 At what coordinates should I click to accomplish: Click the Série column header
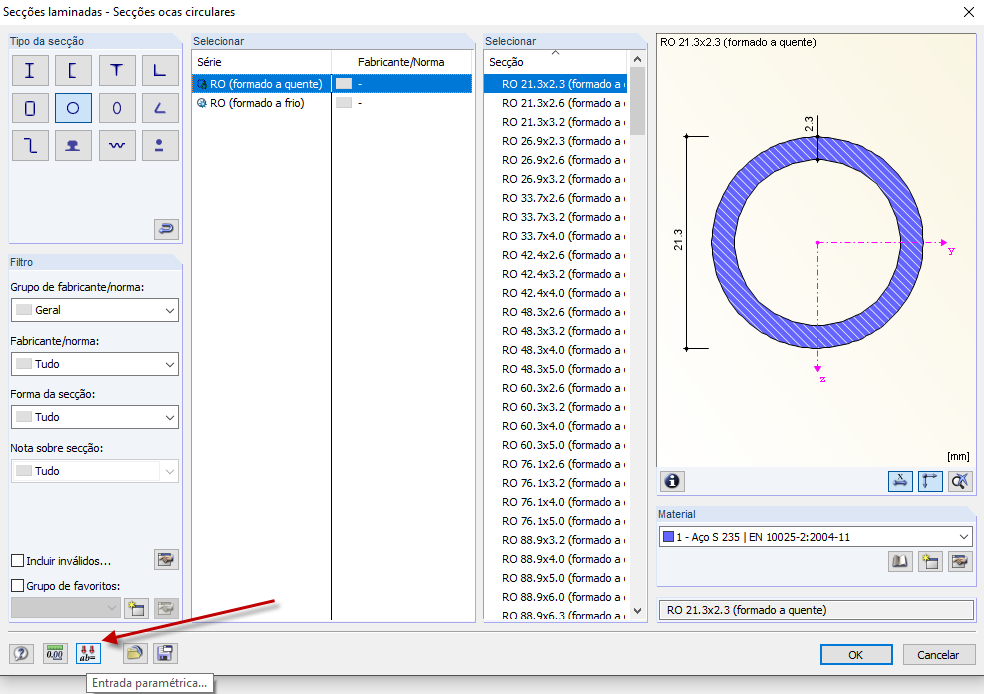coord(262,62)
